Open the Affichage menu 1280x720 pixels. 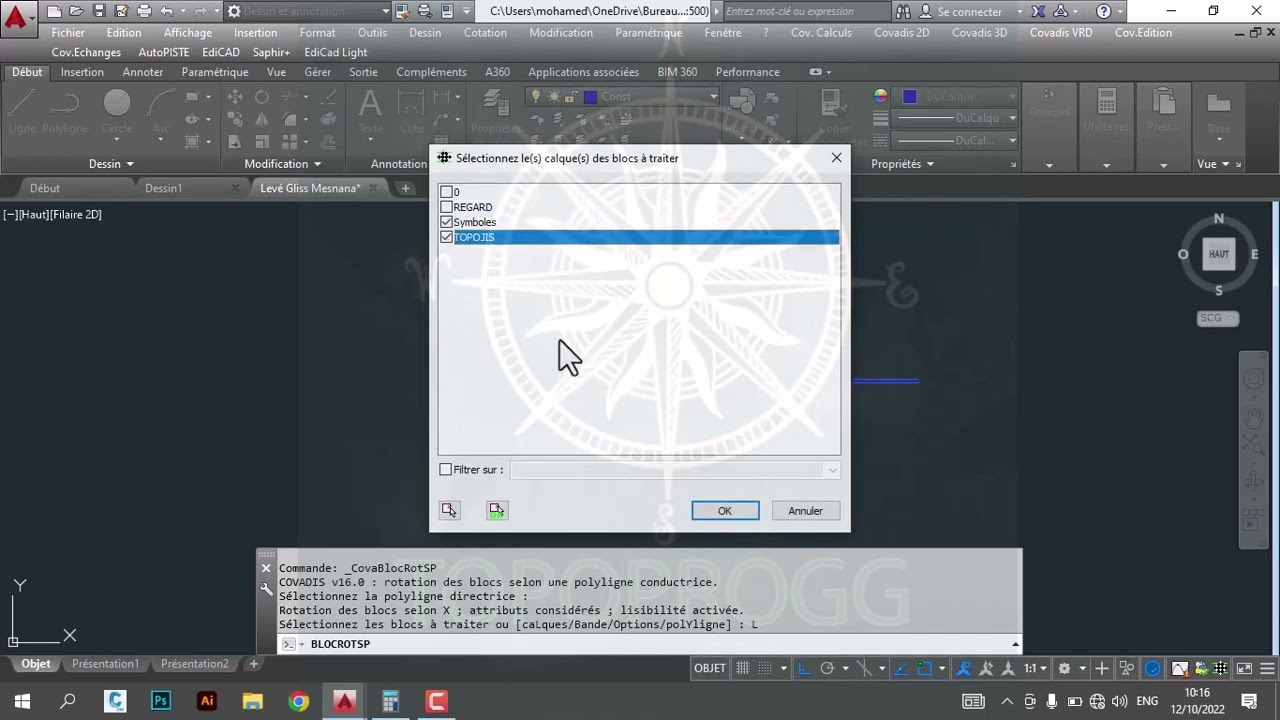[x=188, y=33]
